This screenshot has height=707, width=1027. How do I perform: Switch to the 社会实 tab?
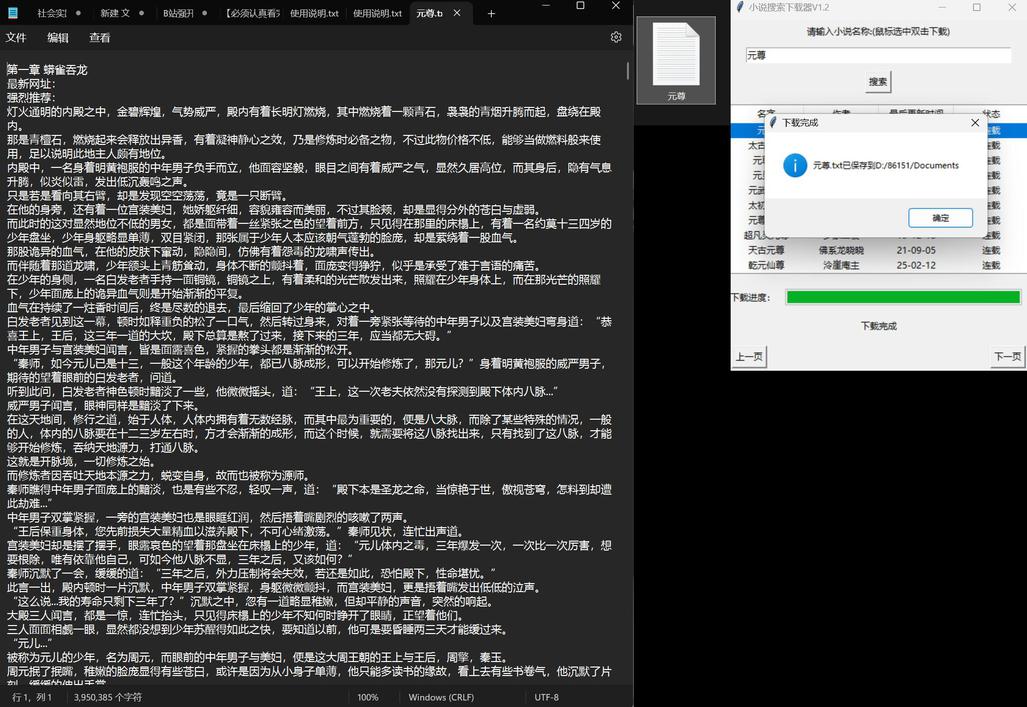52,14
